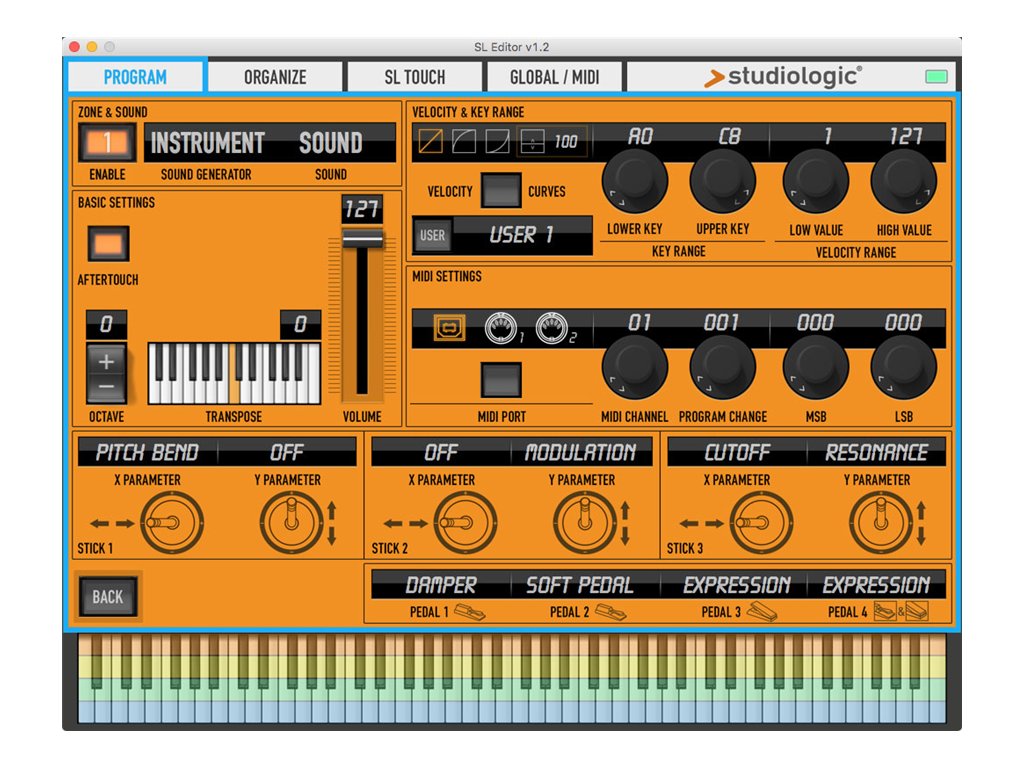Toggle the zone 1 Enable button
Viewport: 1024px width, 768px height.
tap(107, 142)
